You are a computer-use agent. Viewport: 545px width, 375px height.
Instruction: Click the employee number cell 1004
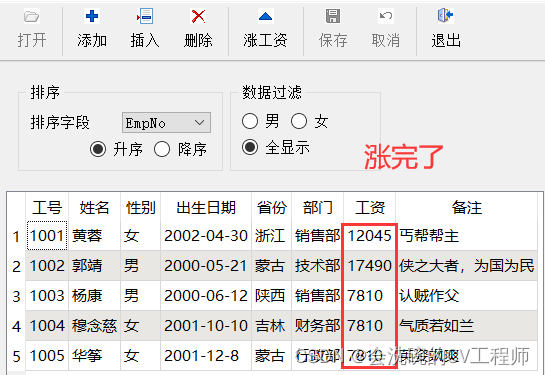(x=47, y=326)
